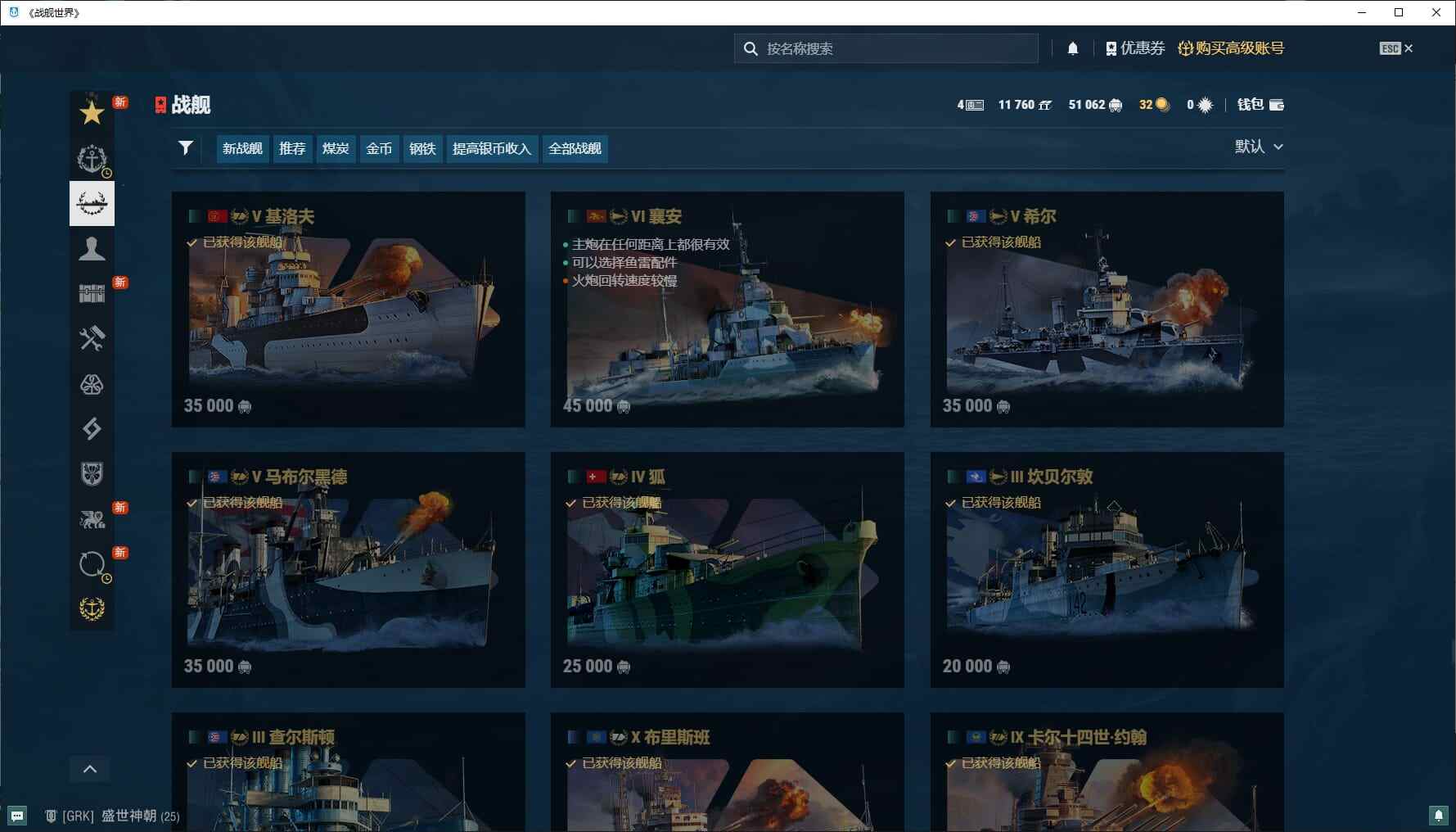Open the containers crate sidebar icon

[x=92, y=293]
